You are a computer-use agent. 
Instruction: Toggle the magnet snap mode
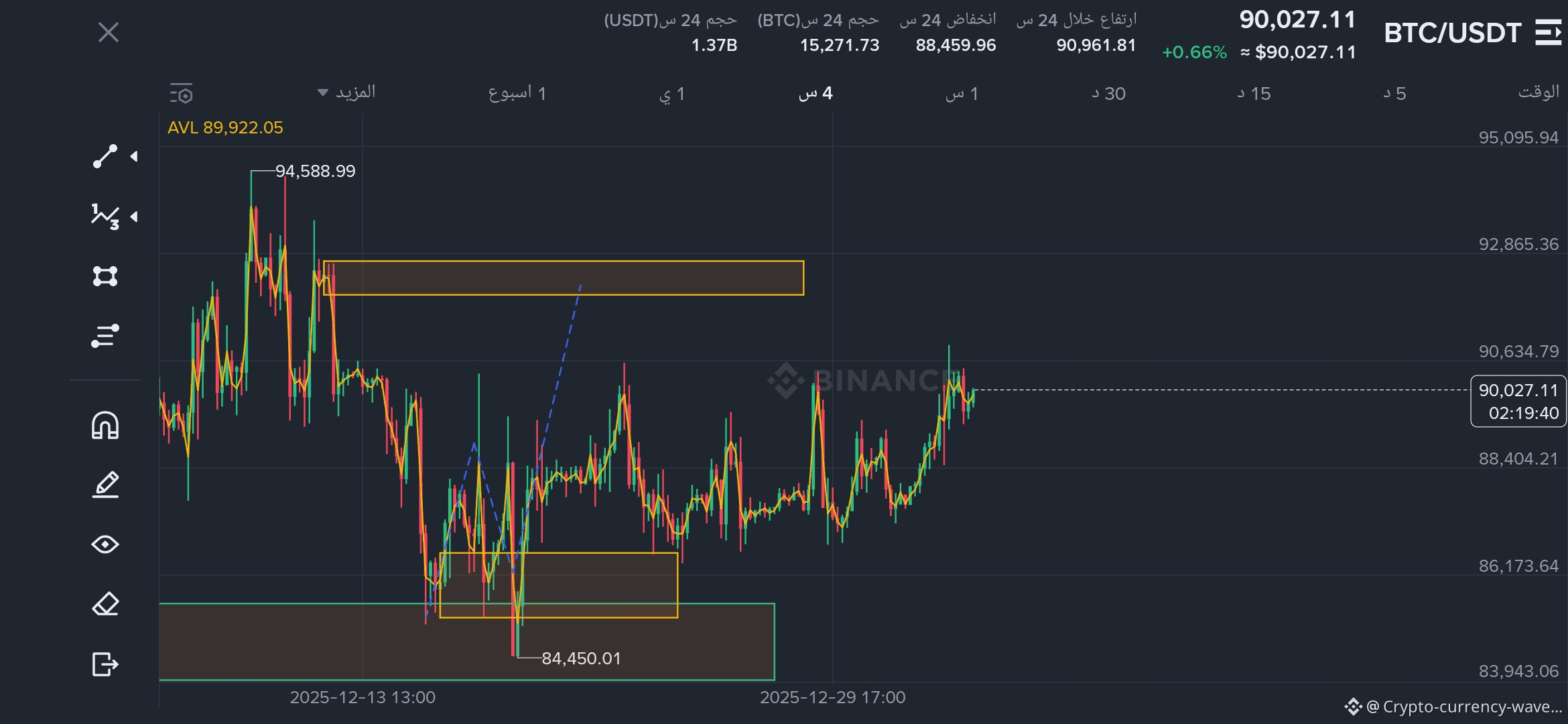click(105, 426)
